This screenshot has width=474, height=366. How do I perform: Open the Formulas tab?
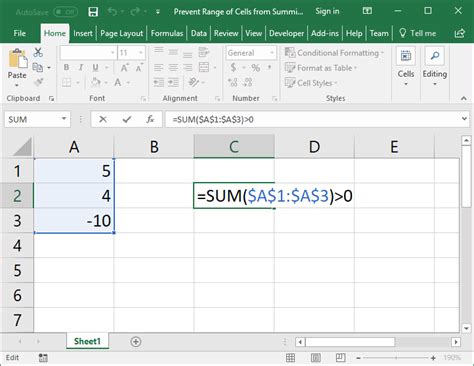point(167,33)
